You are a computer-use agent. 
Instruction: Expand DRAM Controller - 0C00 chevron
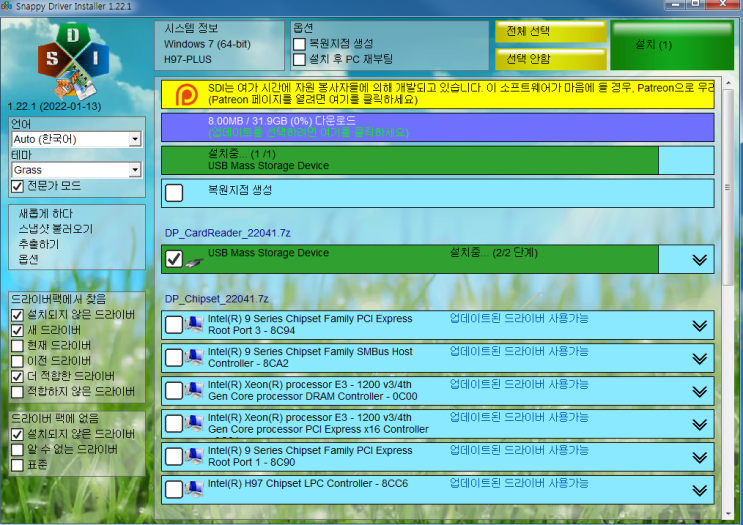point(699,391)
